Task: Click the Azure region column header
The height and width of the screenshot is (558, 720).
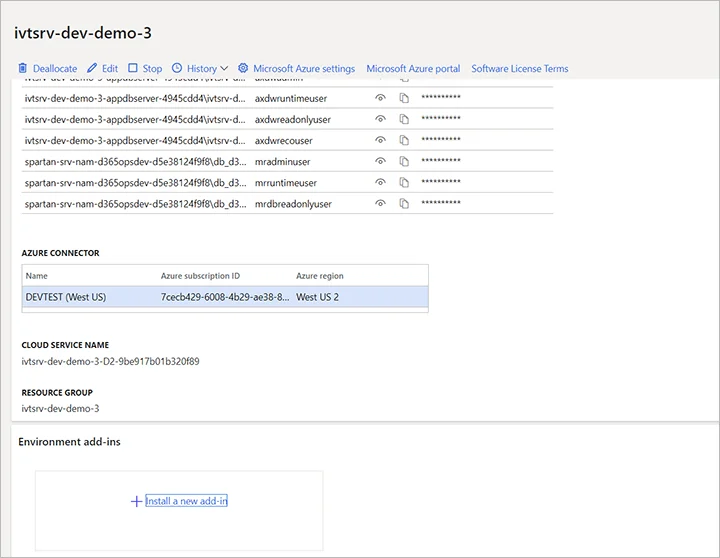Action: tap(320, 276)
